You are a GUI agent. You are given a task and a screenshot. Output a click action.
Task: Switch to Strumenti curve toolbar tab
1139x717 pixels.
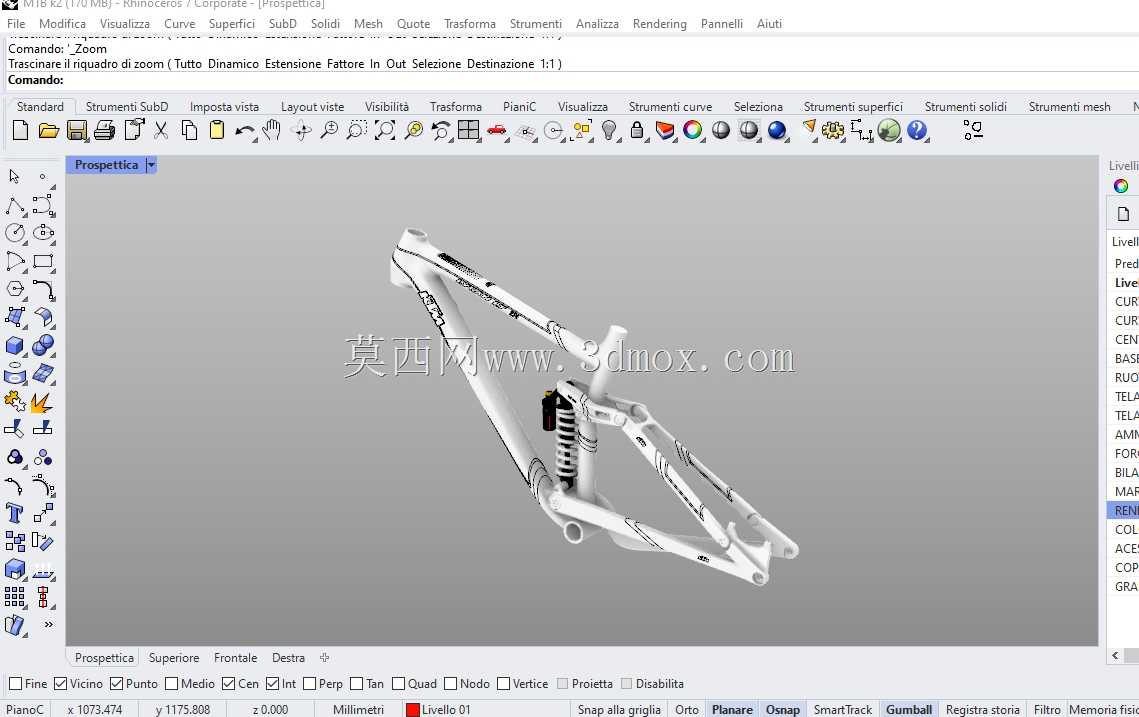[x=670, y=106]
